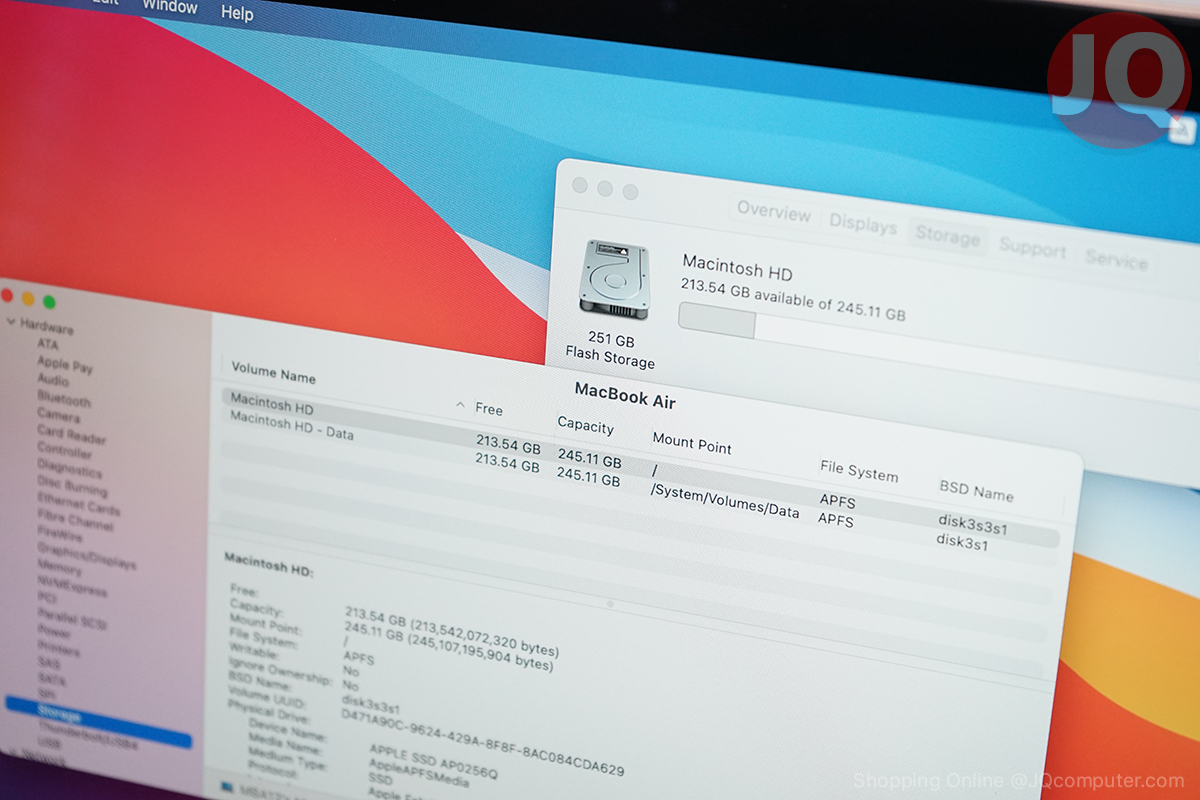Sort by the Free column header
This screenshot has width=1200, height=800.
[489, 409]
